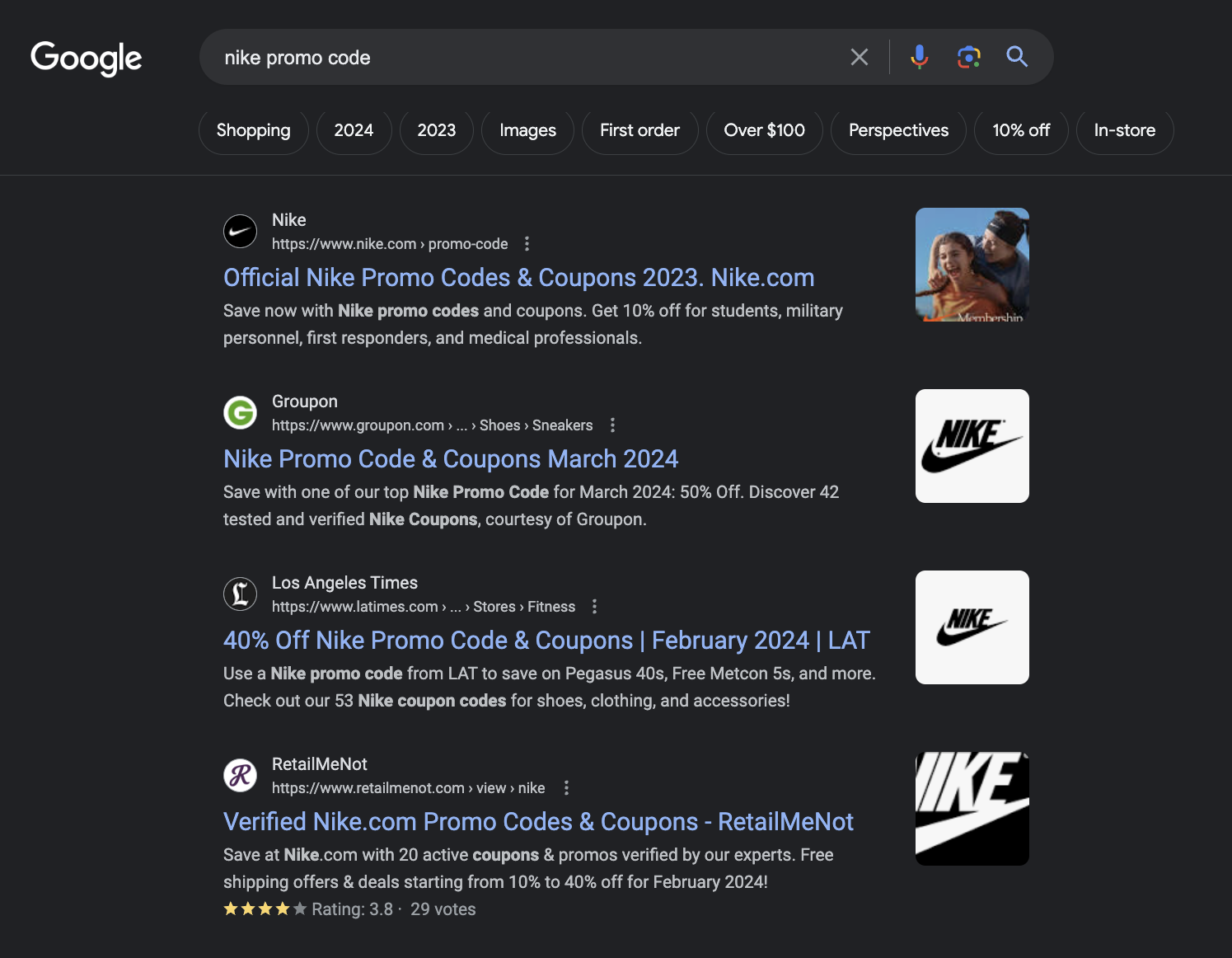
Task: Click the Groupon result Nike logo thumbnail
Action: pos(972,446)
